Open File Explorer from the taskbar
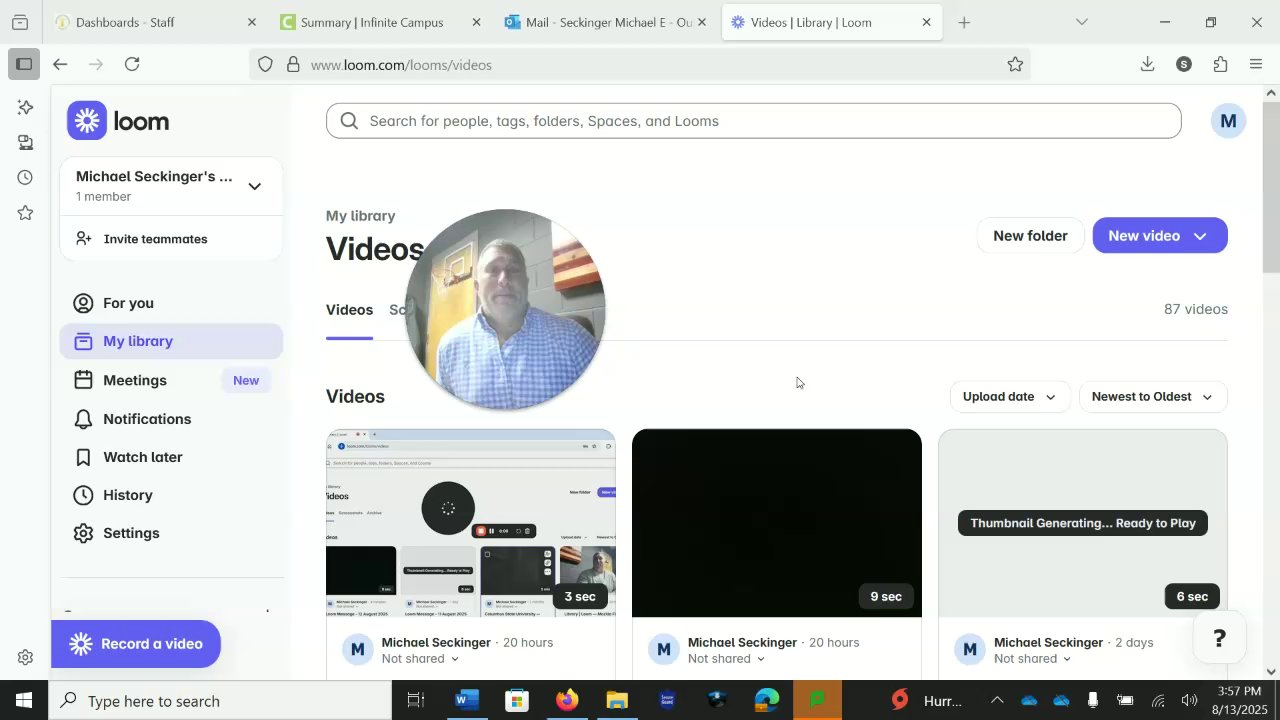 (617, 700)
